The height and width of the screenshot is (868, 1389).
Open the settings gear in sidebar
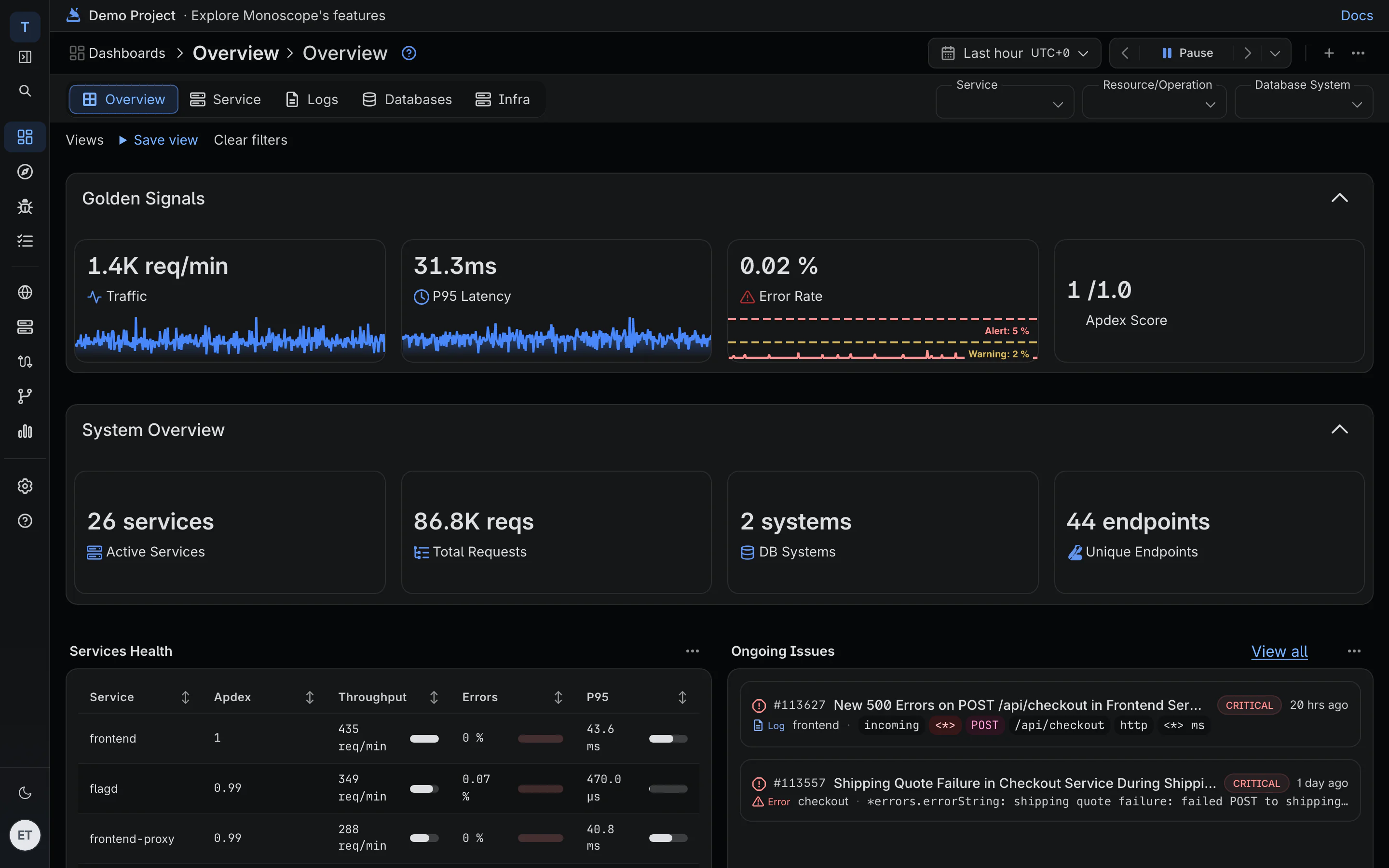coord(25,486)
